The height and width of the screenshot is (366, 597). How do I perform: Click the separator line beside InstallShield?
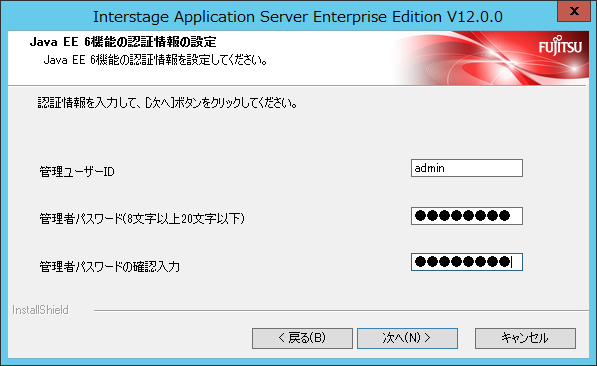[341, 310]
